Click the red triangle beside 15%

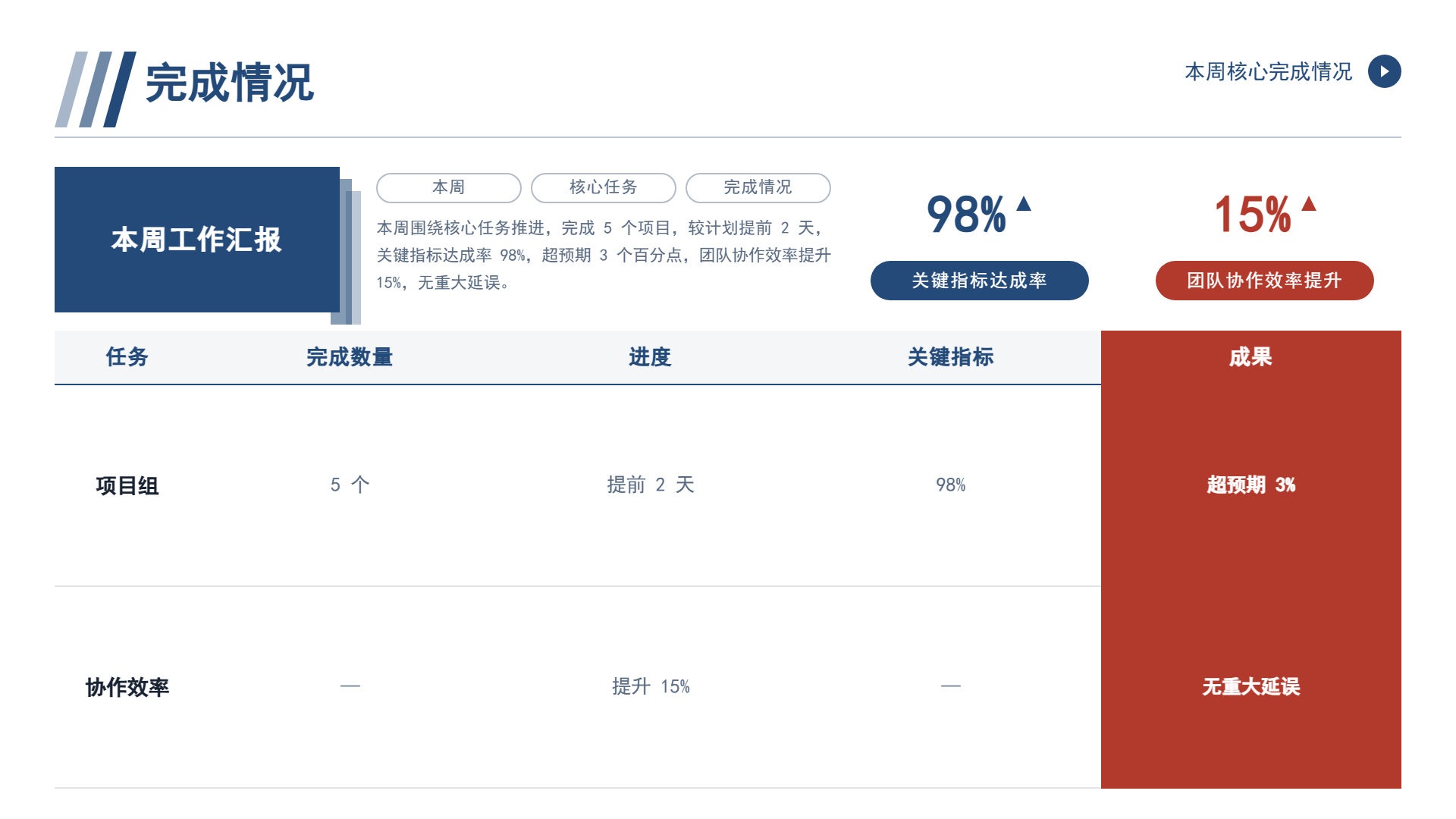click(x=1309, y=203)
